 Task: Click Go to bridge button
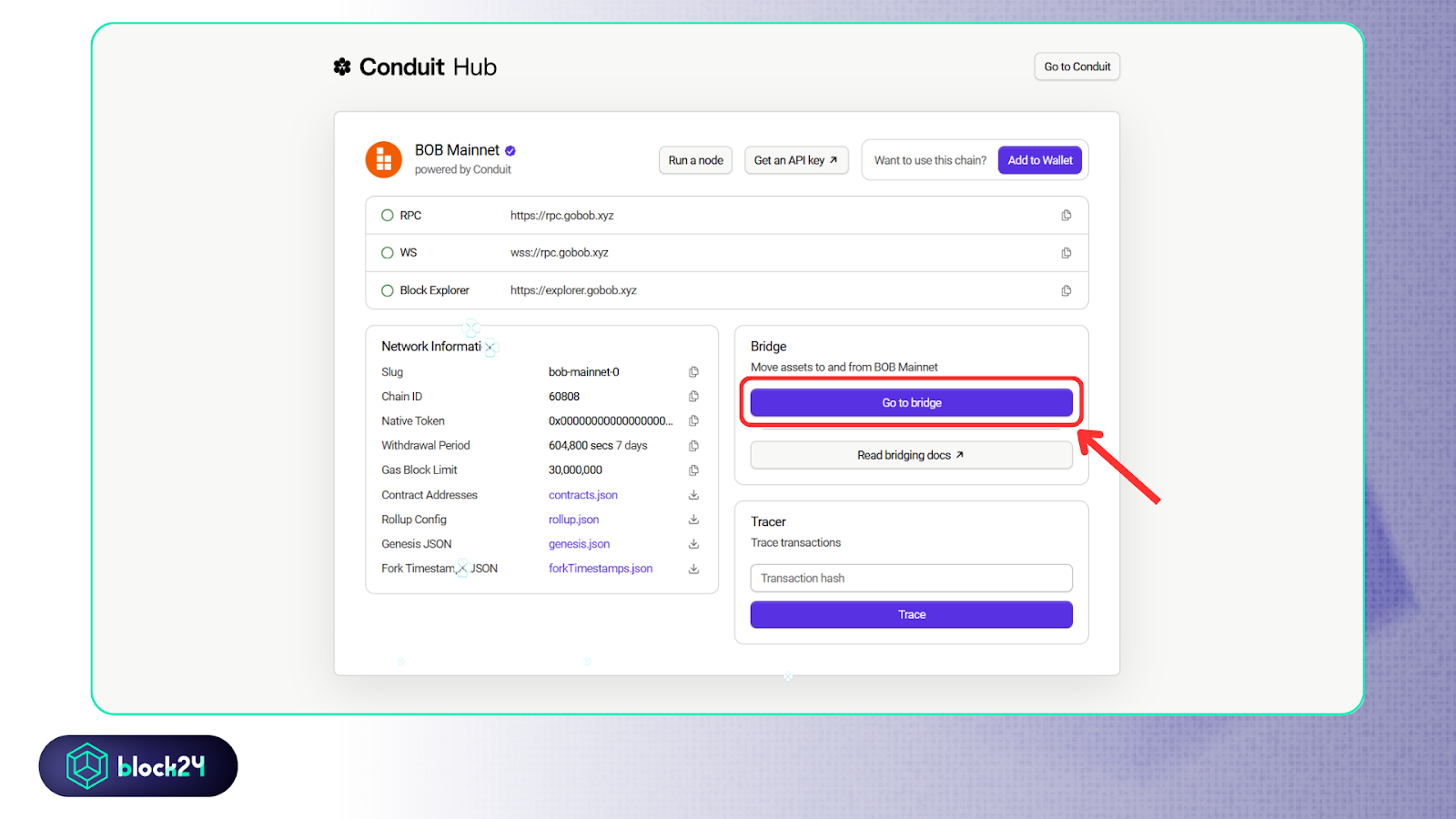pos(912,402)
